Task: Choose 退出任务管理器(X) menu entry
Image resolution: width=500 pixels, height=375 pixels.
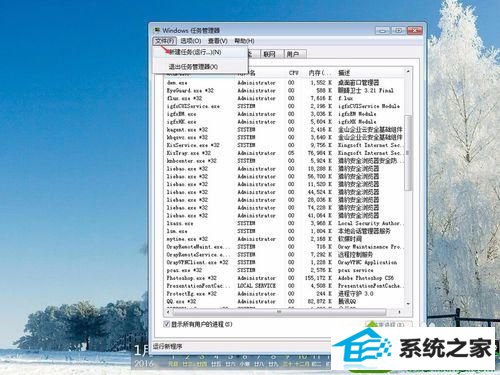Action: (200, 67)
